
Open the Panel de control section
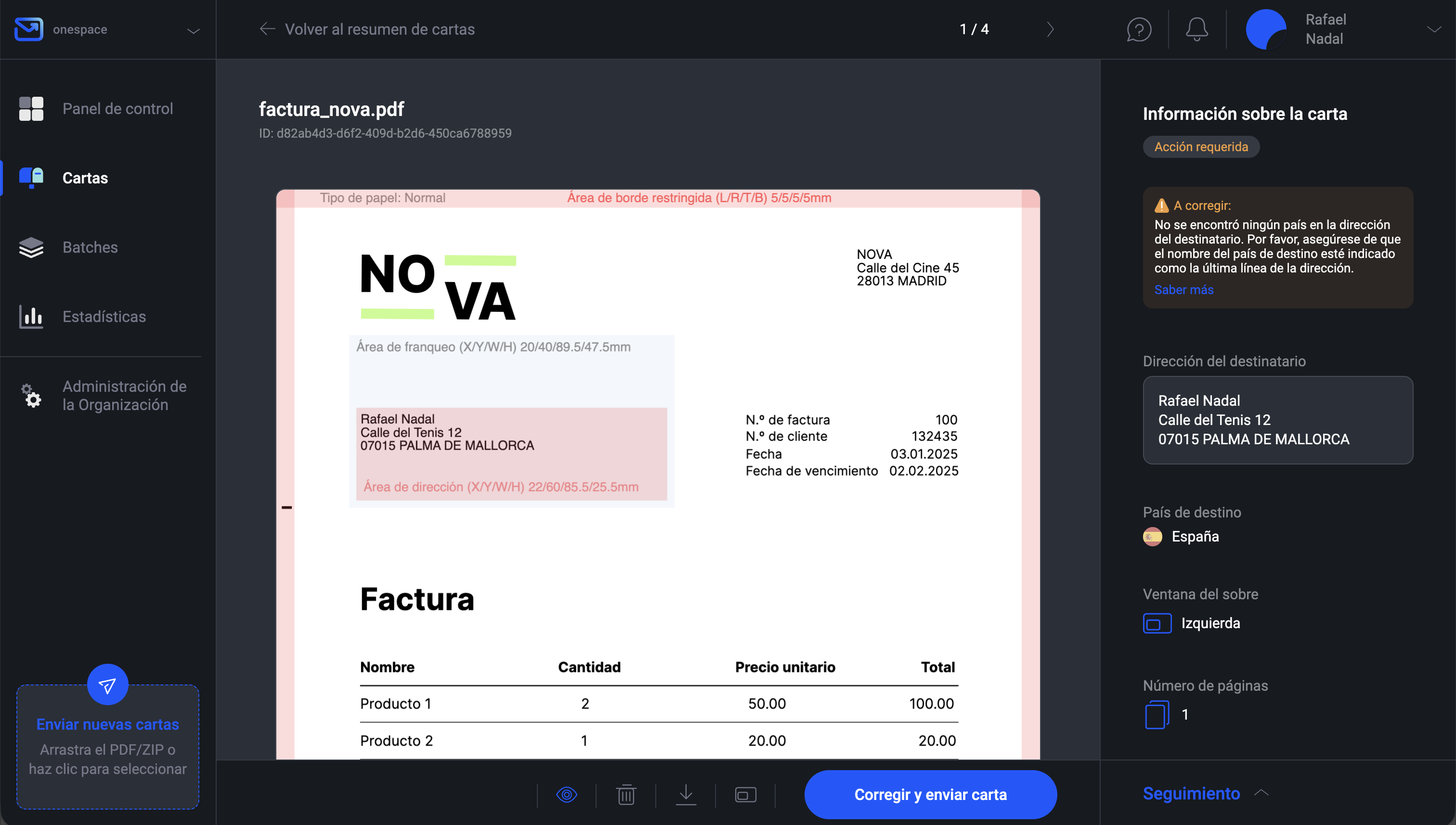tap(117, 108)
